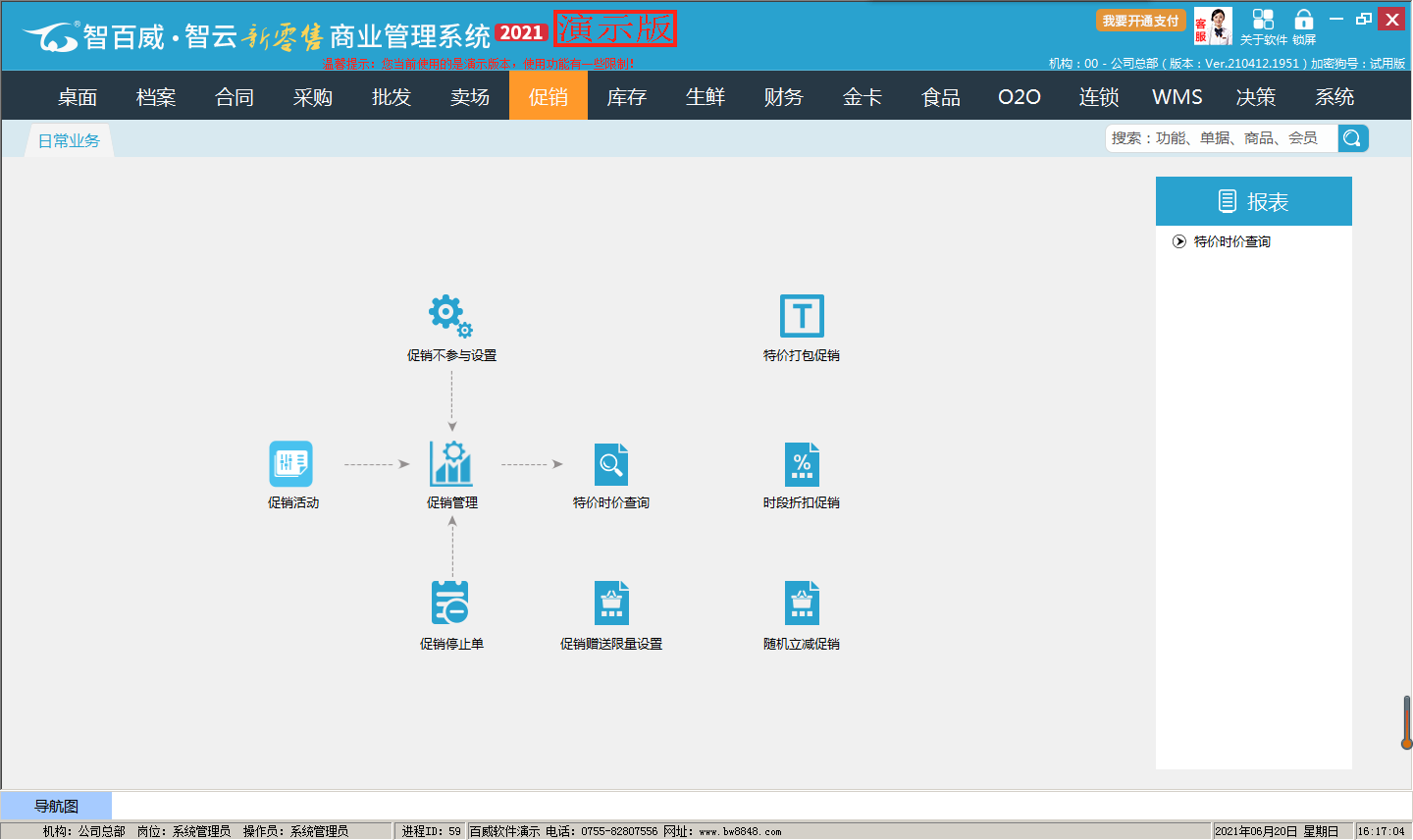
Task: Switch to the 库存 menu
Action: (x=627, y=97)
